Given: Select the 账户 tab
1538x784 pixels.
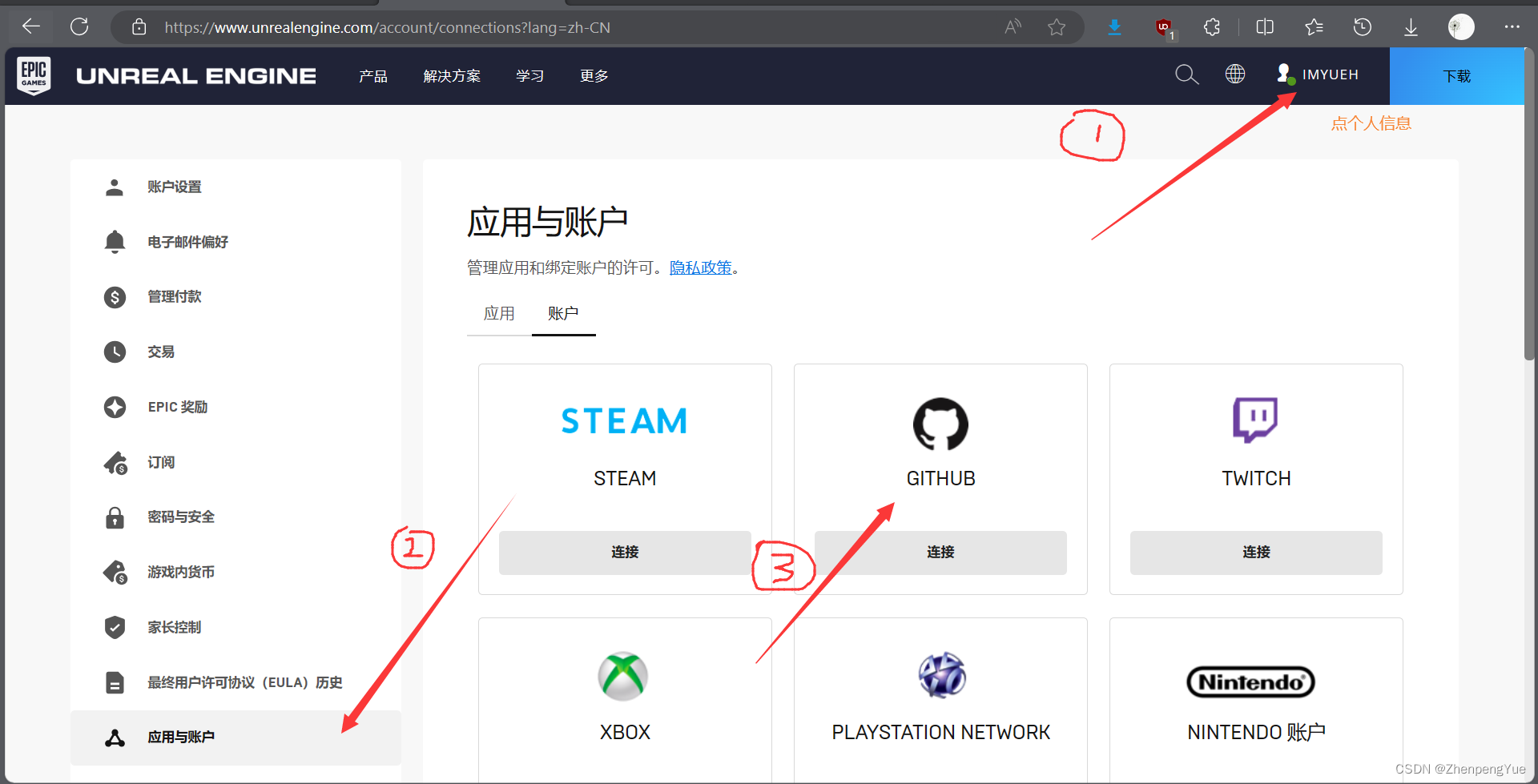Looking at the screenshot, I should (x=563, y=313).
